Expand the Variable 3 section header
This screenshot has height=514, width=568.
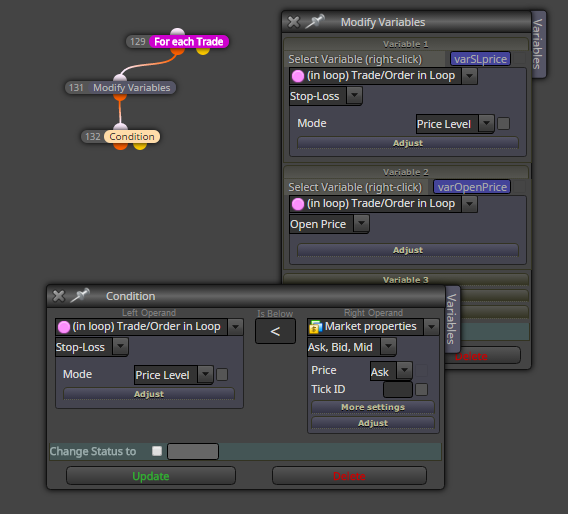[405, 280]
